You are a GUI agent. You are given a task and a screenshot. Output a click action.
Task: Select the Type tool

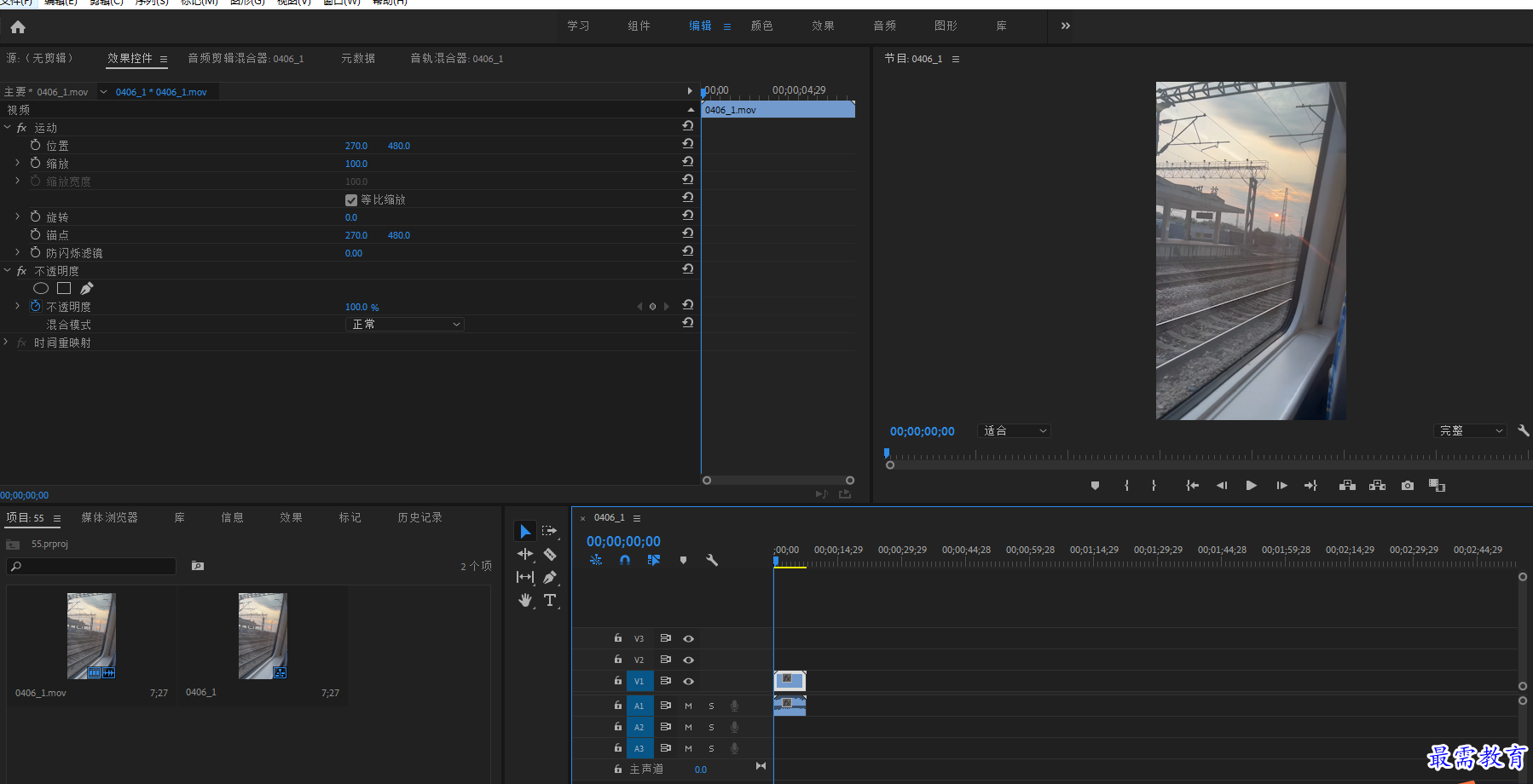(x=550, y=600)
